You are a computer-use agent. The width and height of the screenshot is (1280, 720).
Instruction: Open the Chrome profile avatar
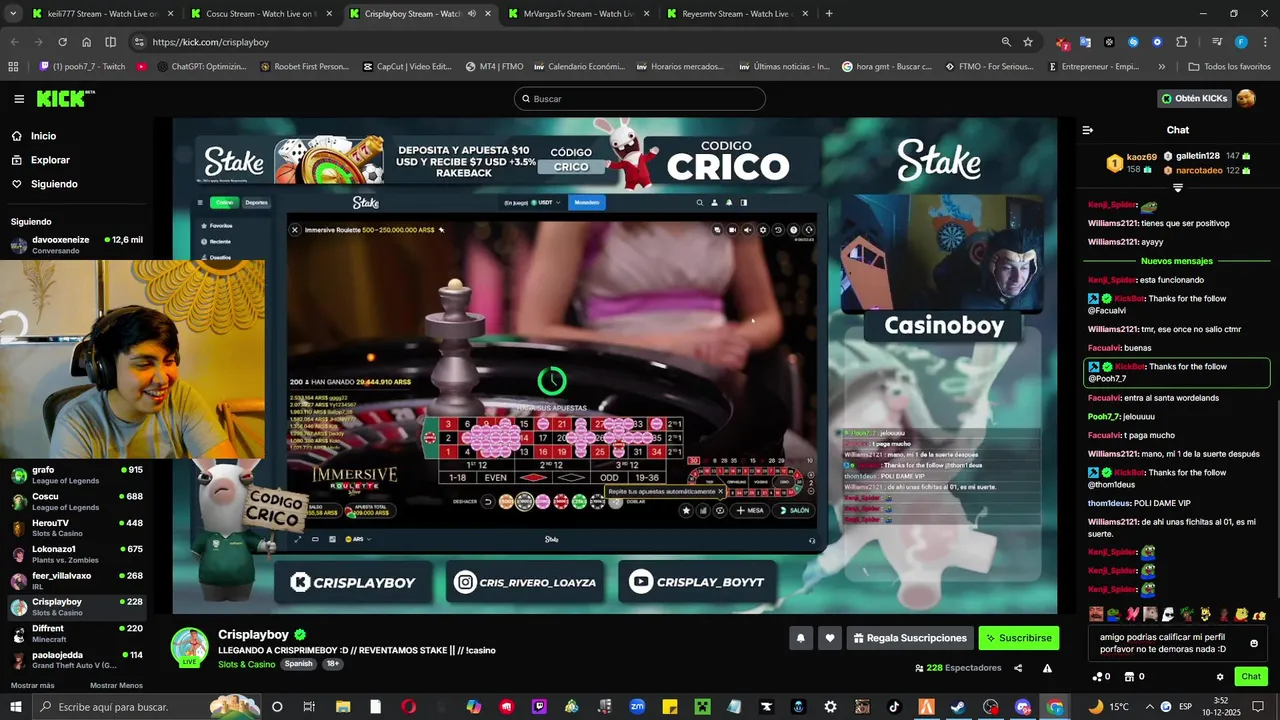point(1241,42)
